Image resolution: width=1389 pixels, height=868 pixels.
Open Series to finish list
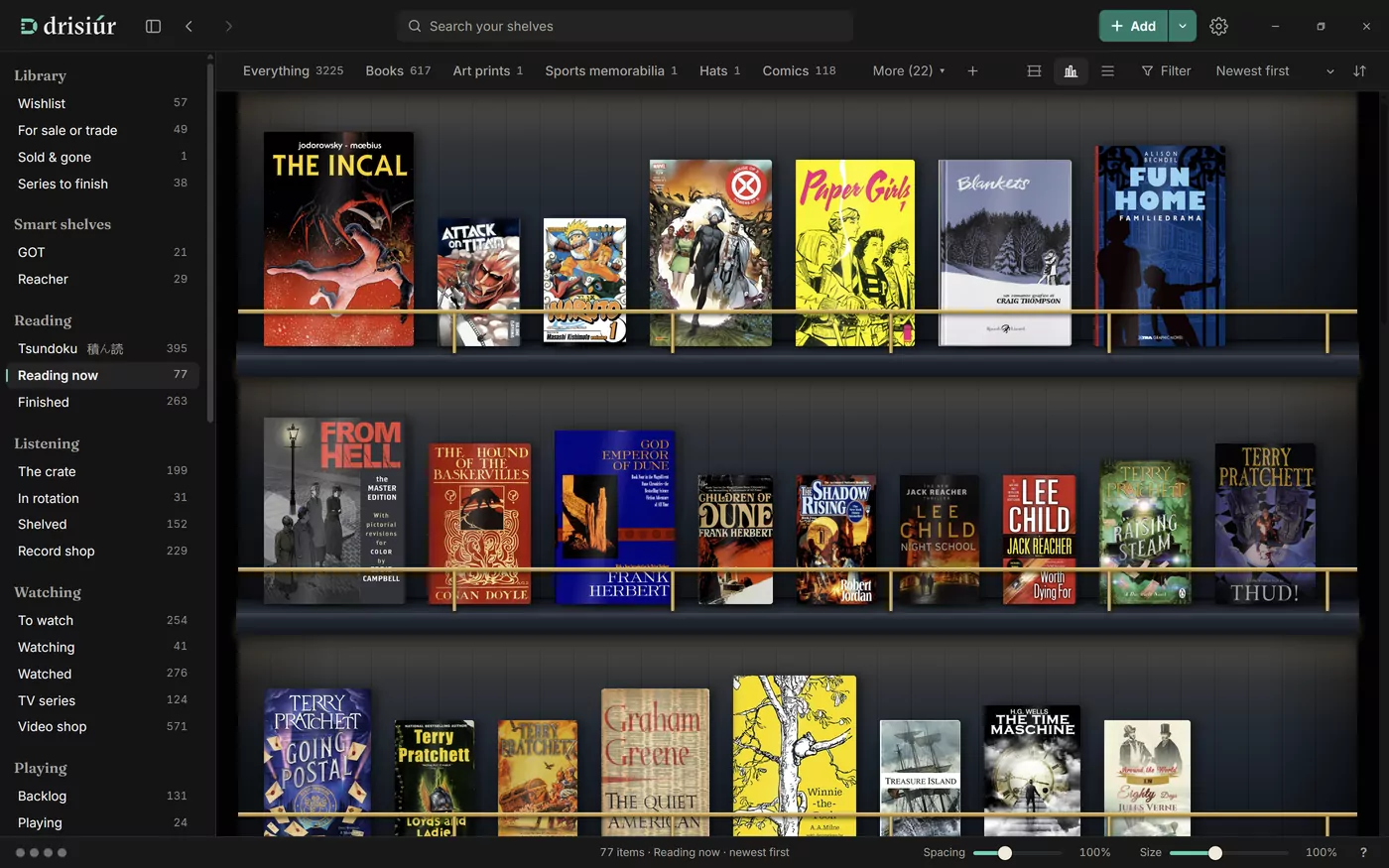click(102, 184)
